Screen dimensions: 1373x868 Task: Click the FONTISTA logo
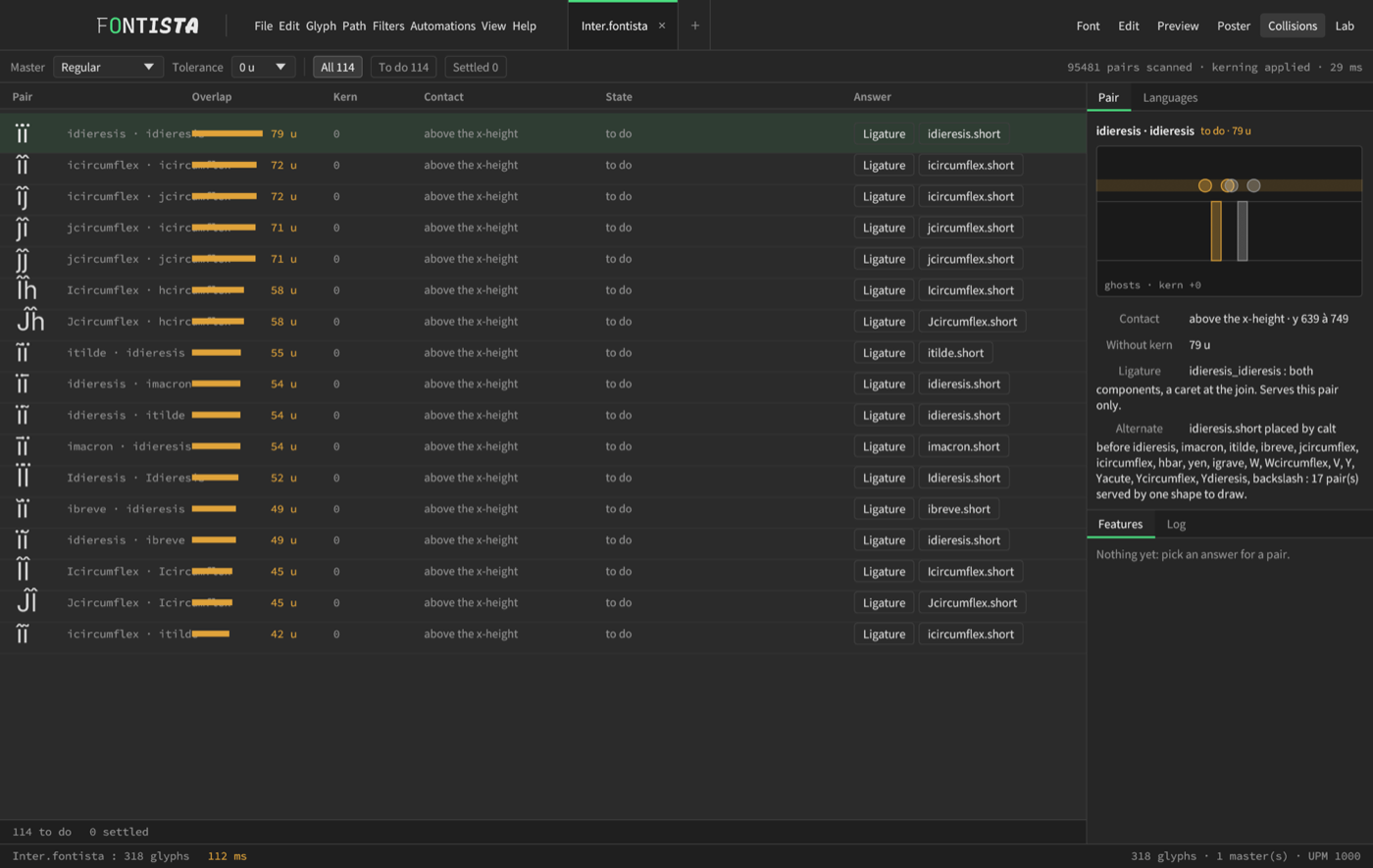coord(147,26)
